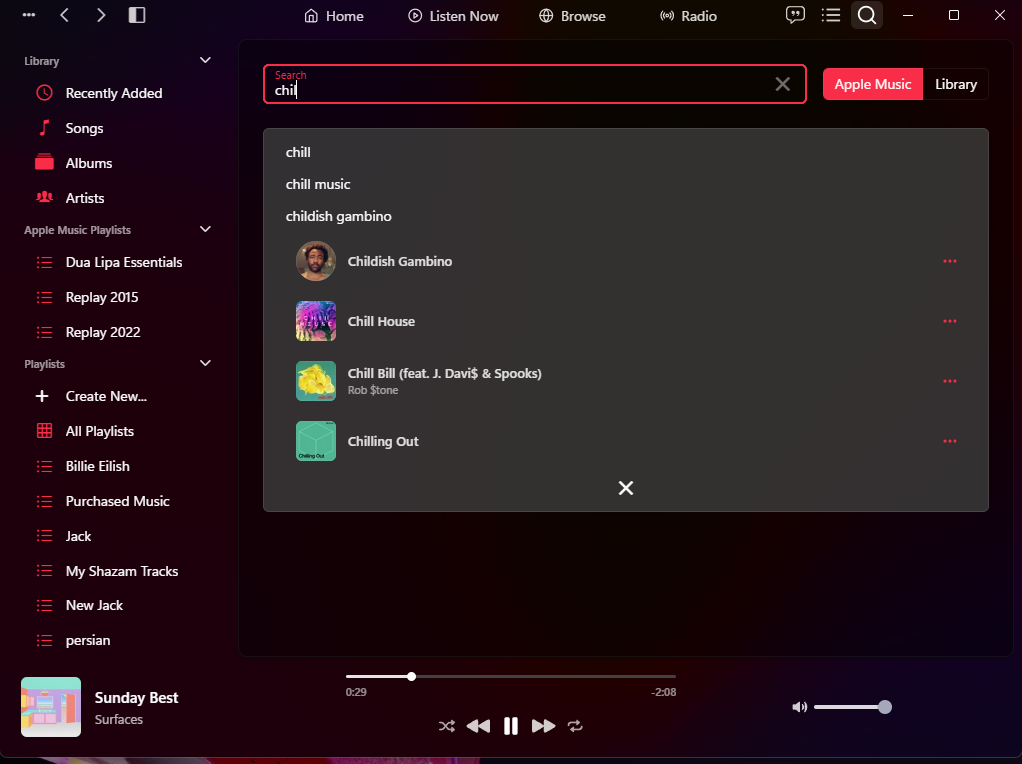Screen dimensions: 1022x764
Task: Open the Up Next queue list icon
Action: [830, 15]
